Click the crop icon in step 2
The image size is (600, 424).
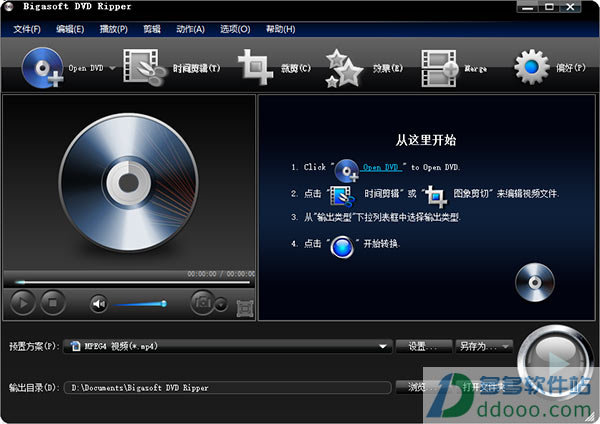[x=436, y=196]
